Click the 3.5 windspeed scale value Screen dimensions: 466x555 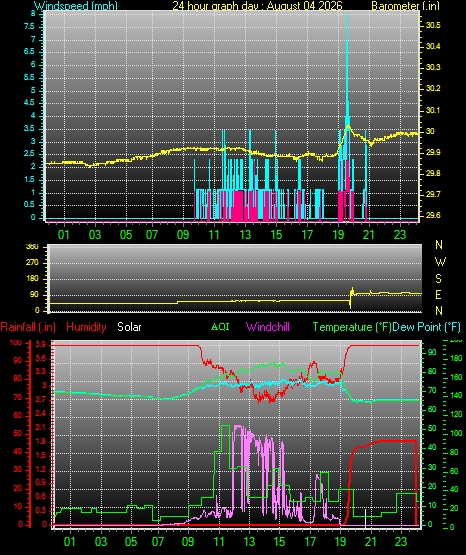[30, 128]
